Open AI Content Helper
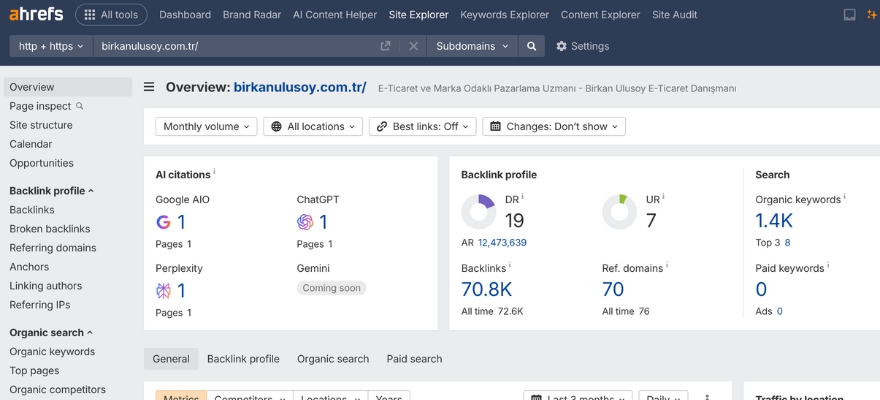Viewport: 880px width, 400px height. coord(335,15)
